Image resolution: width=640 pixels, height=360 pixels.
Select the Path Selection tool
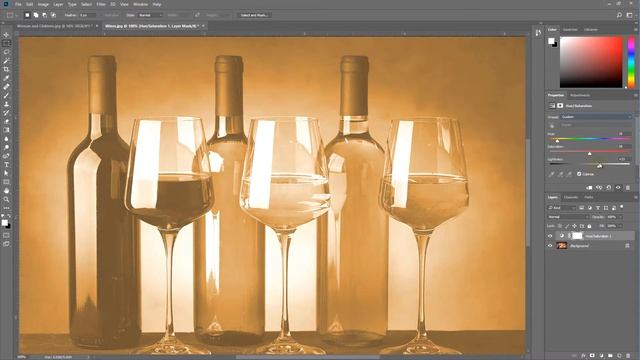[6, 173]
